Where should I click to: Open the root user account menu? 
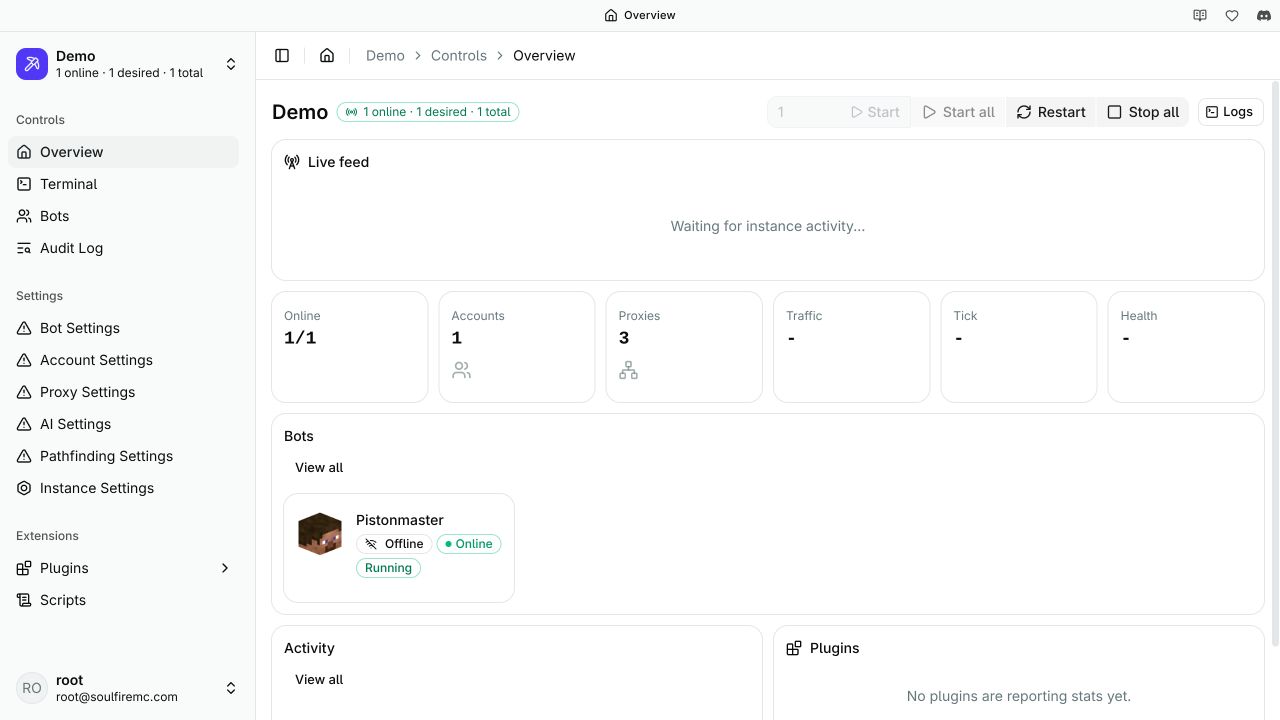pyautogui.click(x=128, y=688)
